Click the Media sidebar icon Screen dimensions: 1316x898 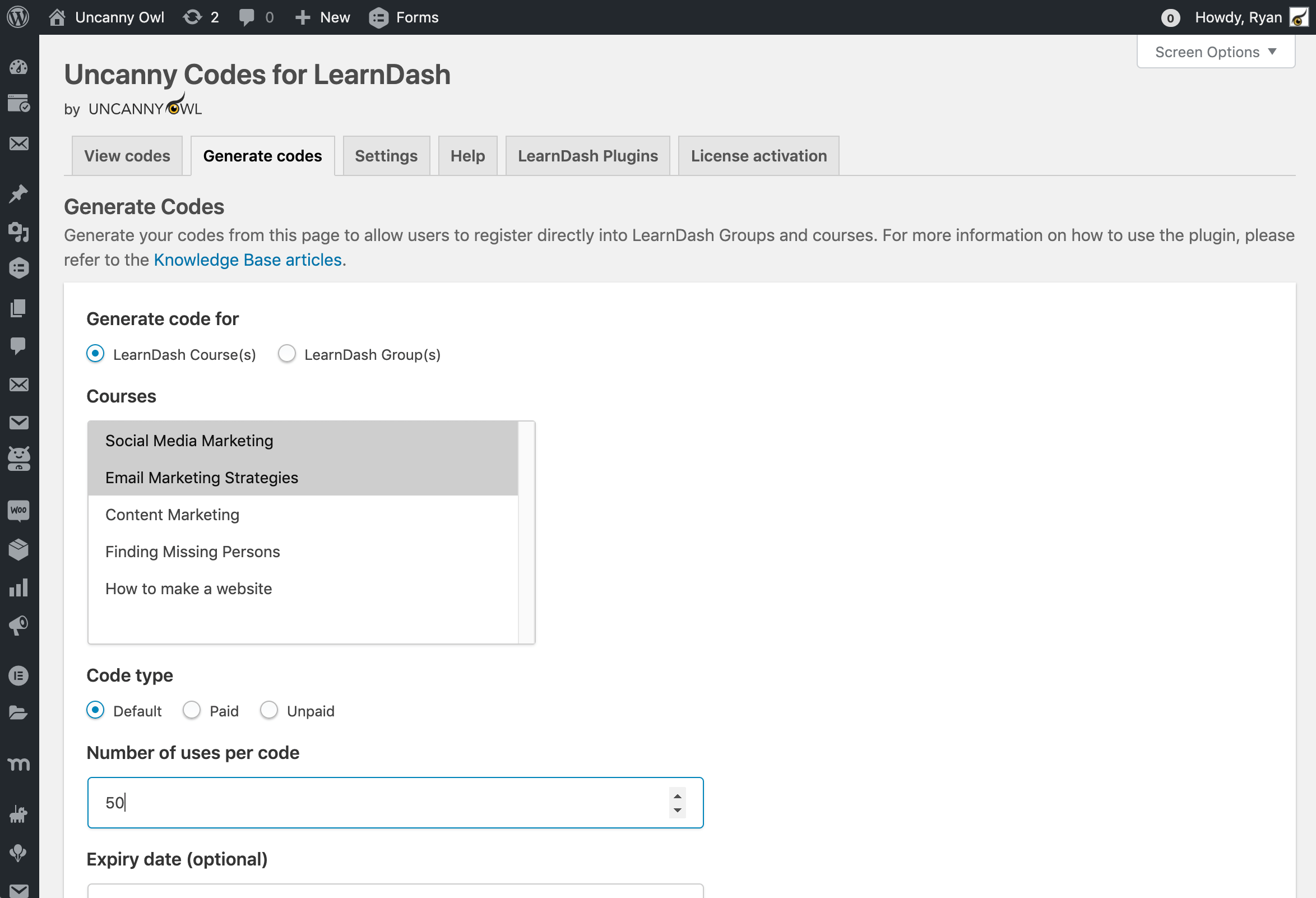(x=18, y=232)
